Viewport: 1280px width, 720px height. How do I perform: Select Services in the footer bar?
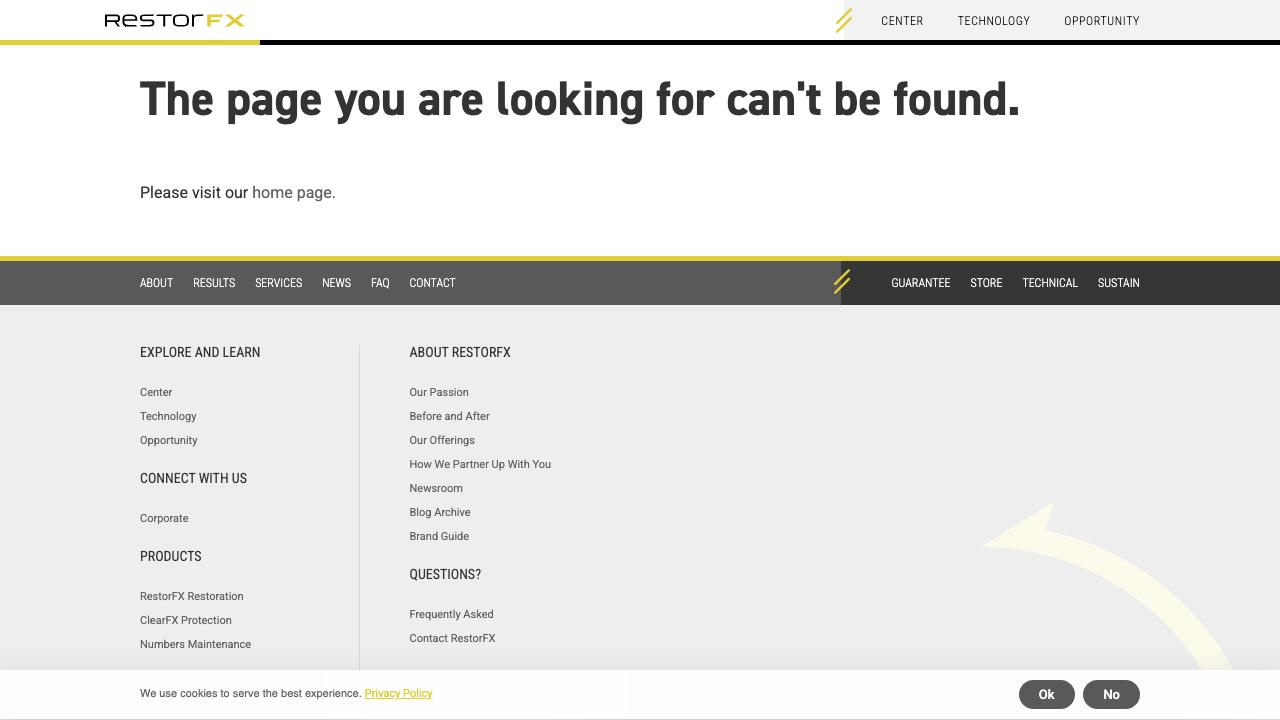(278, 283)
